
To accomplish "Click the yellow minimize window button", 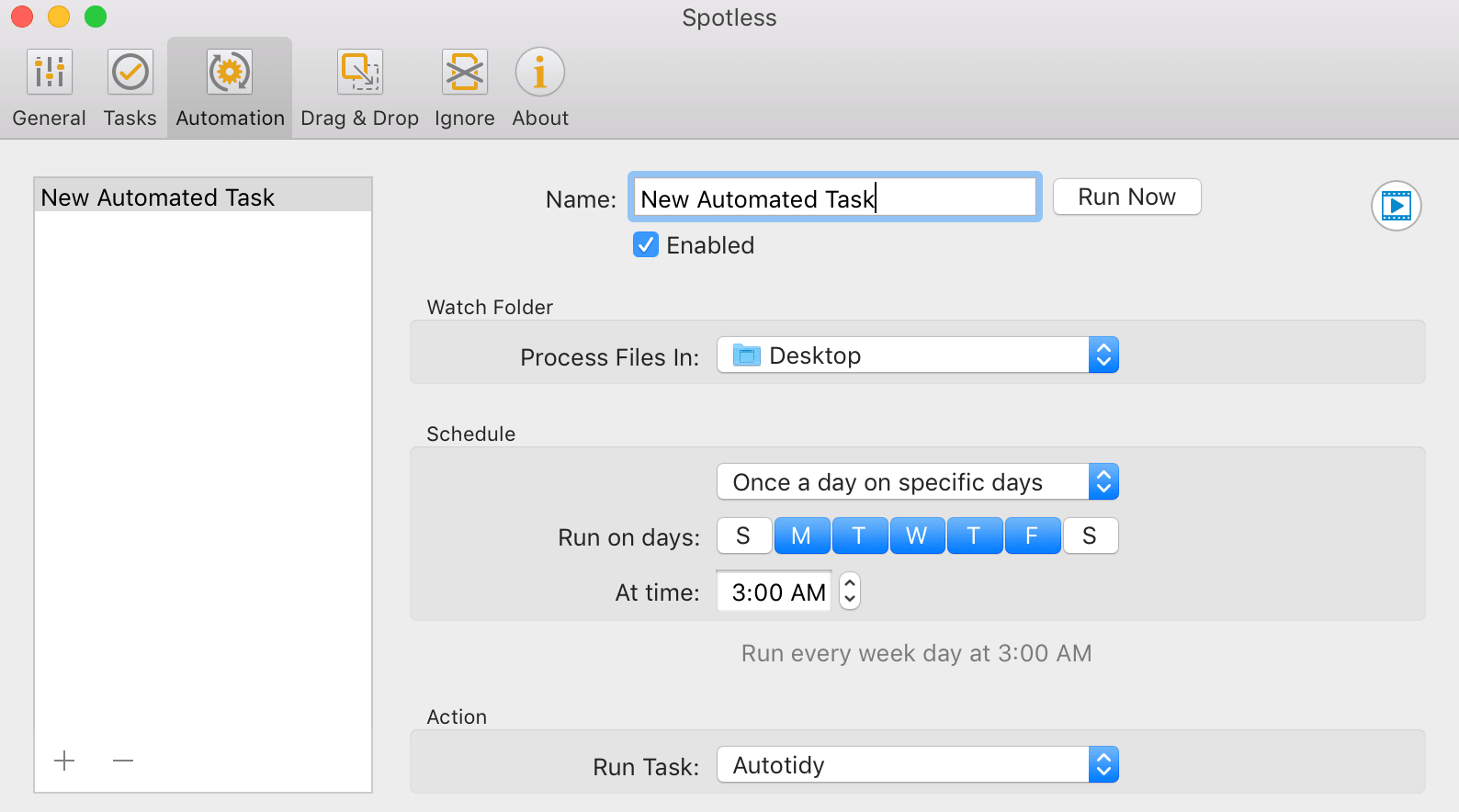I will pyautogui.click(x=59, y=17).
